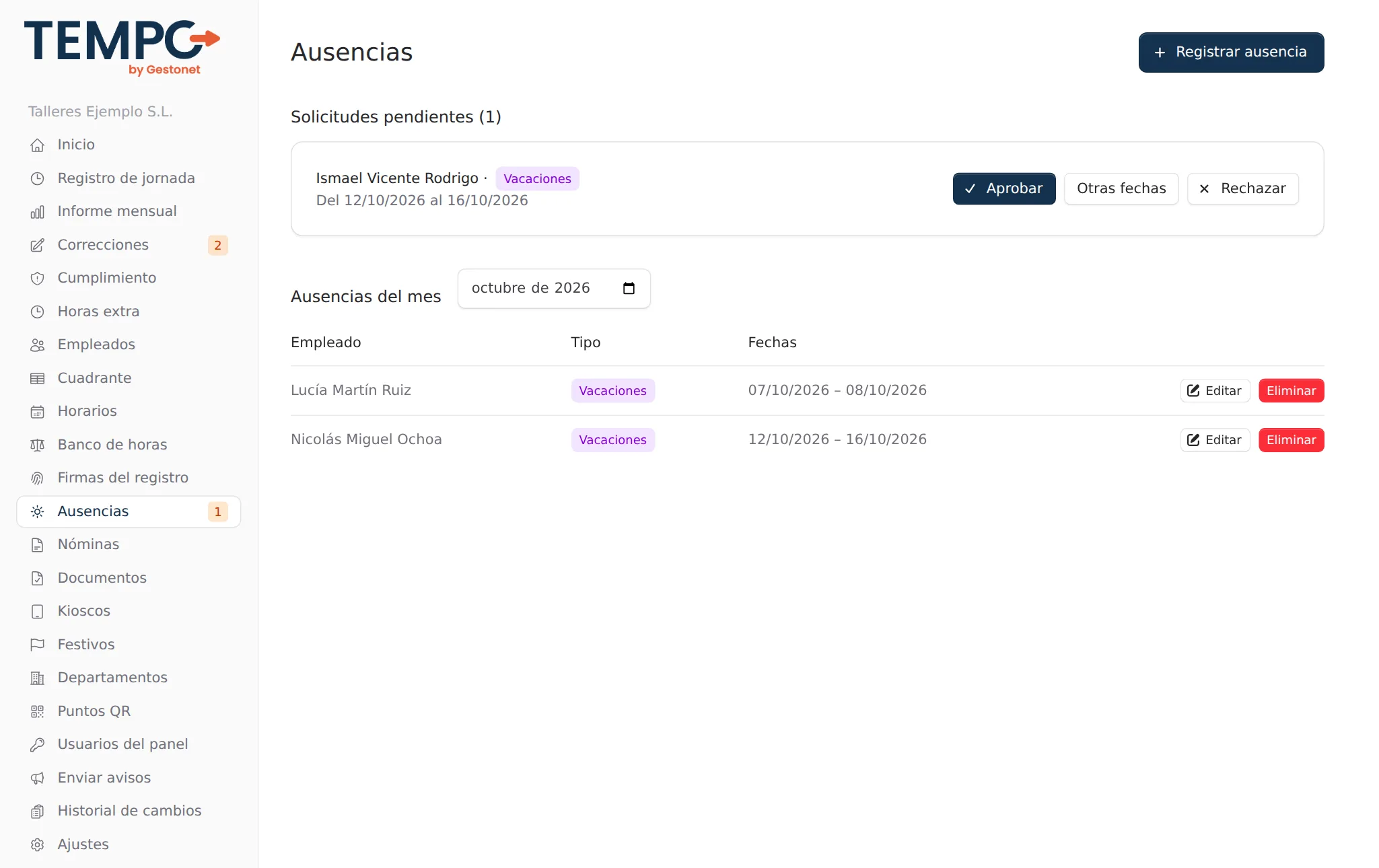
Task: Click the shield icon for Cumplimiento
Action: [x=38, y=279]
